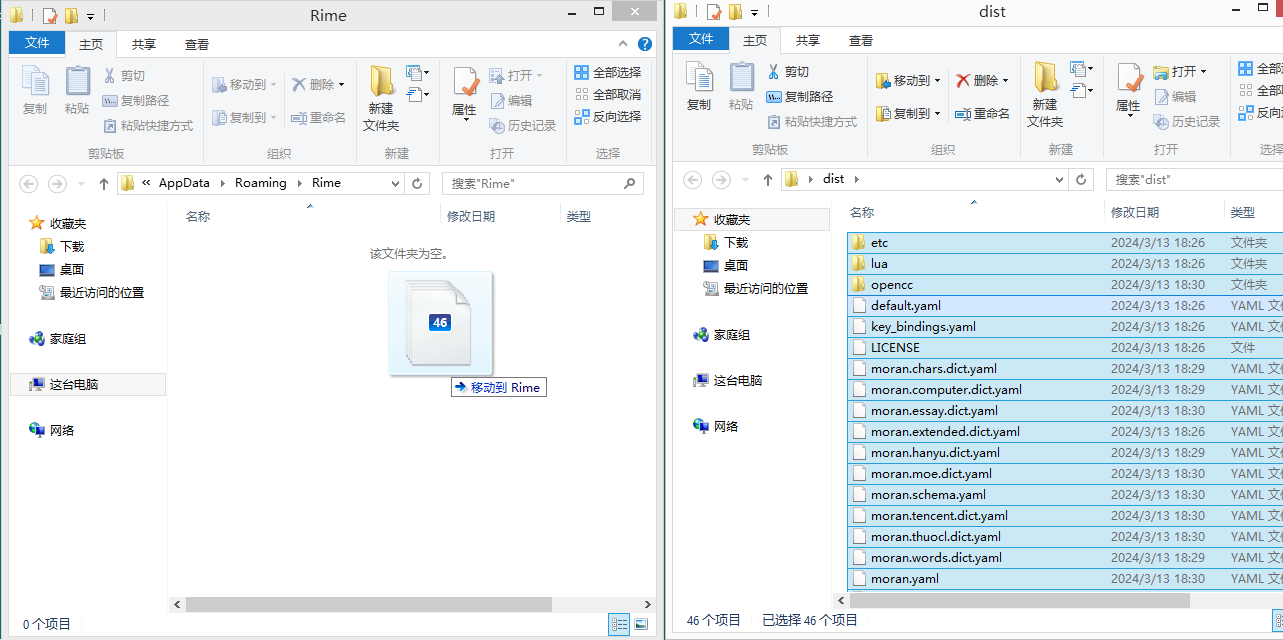
Task: Expand address history dropdown in dist window
Action: pos(1059,179)
